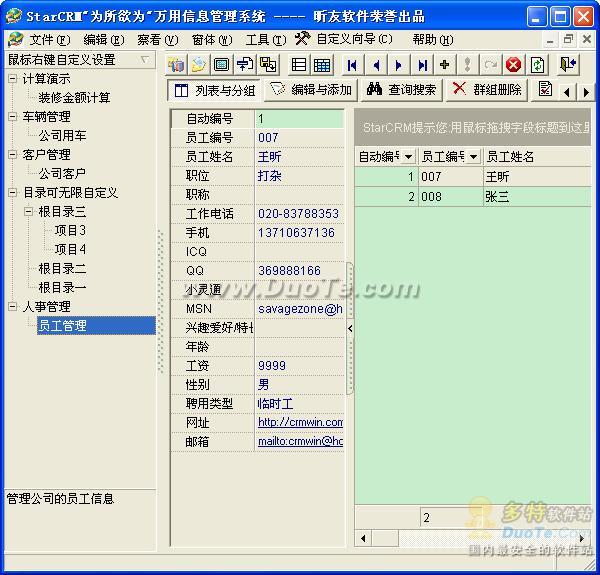Open the 编辑(E) menu
The height and width of the screenshot is (575, 600).
tap(104, 39)
